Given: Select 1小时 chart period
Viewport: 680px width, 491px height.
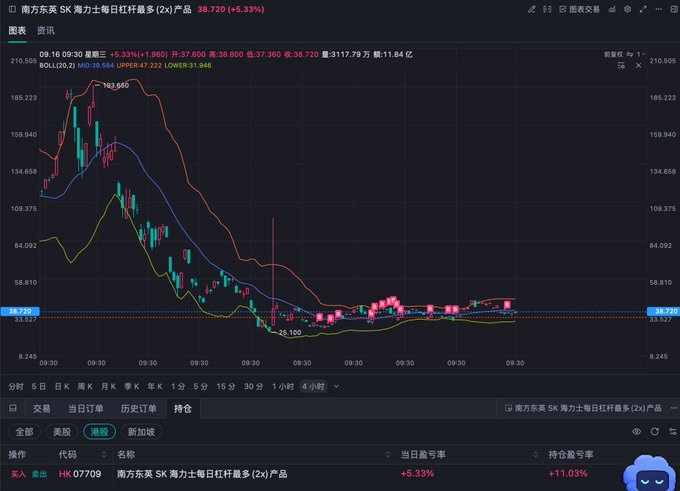Looking at the screenshot, I should pos(283,386).
